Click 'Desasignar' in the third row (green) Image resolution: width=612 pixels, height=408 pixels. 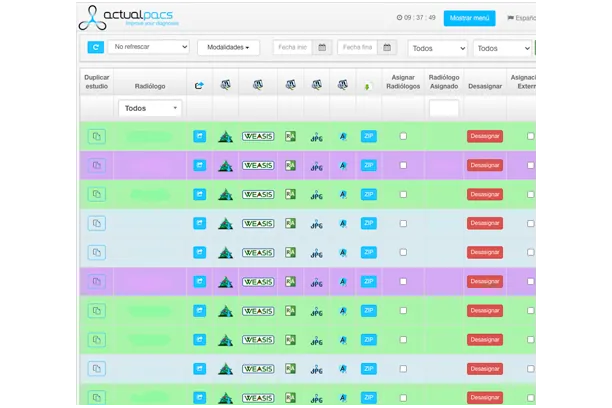[485, 194]
